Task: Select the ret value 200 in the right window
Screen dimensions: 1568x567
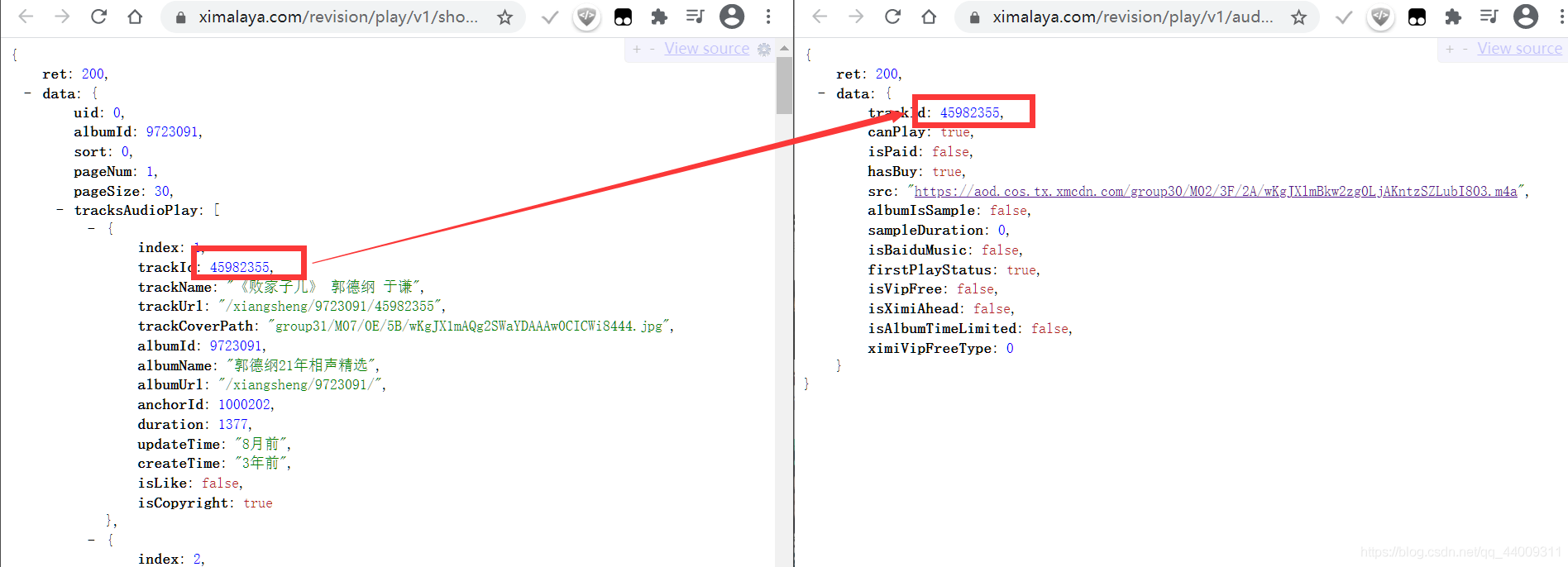Action: [x=887, y=74]
